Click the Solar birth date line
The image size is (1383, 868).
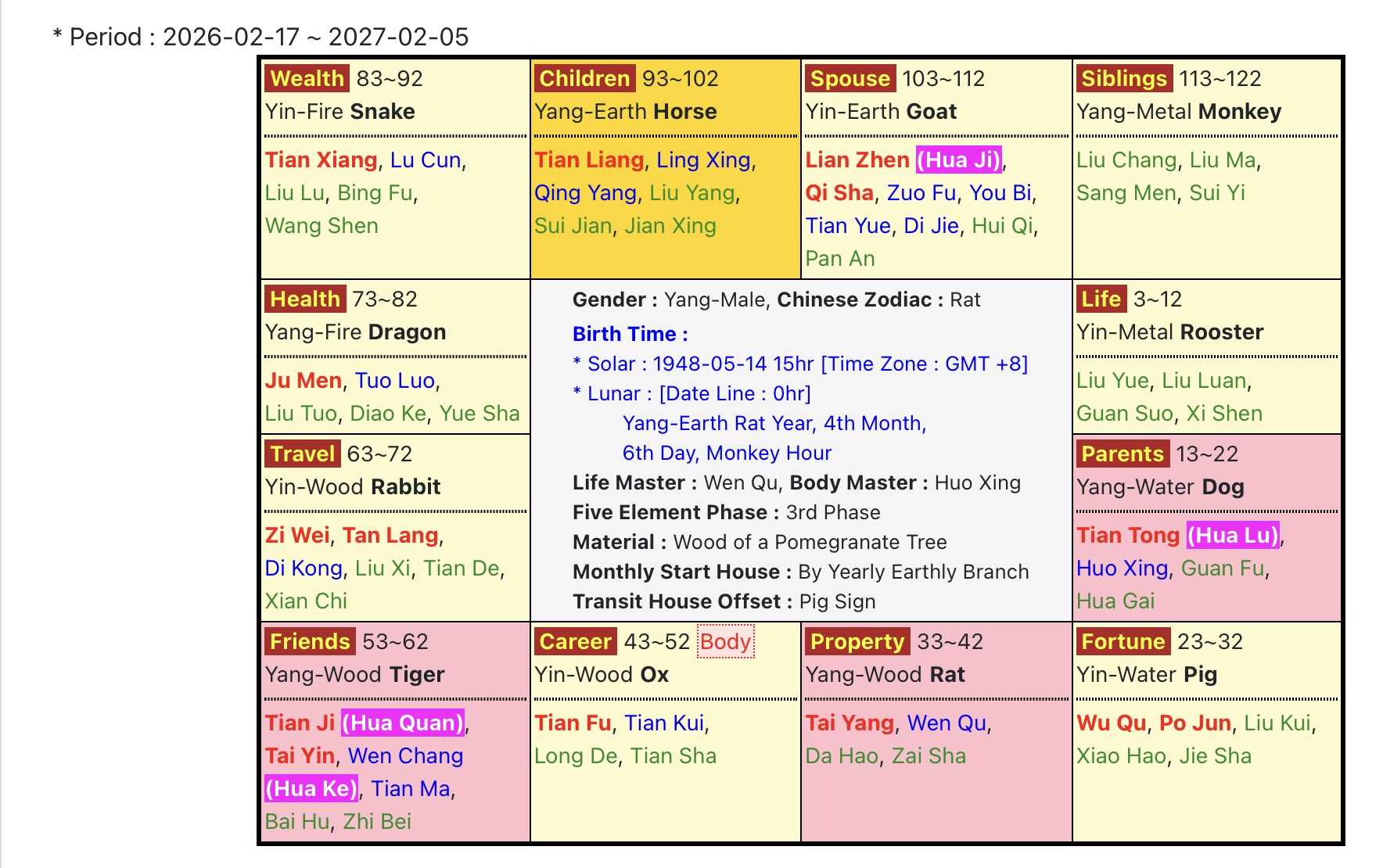point(799,364)
